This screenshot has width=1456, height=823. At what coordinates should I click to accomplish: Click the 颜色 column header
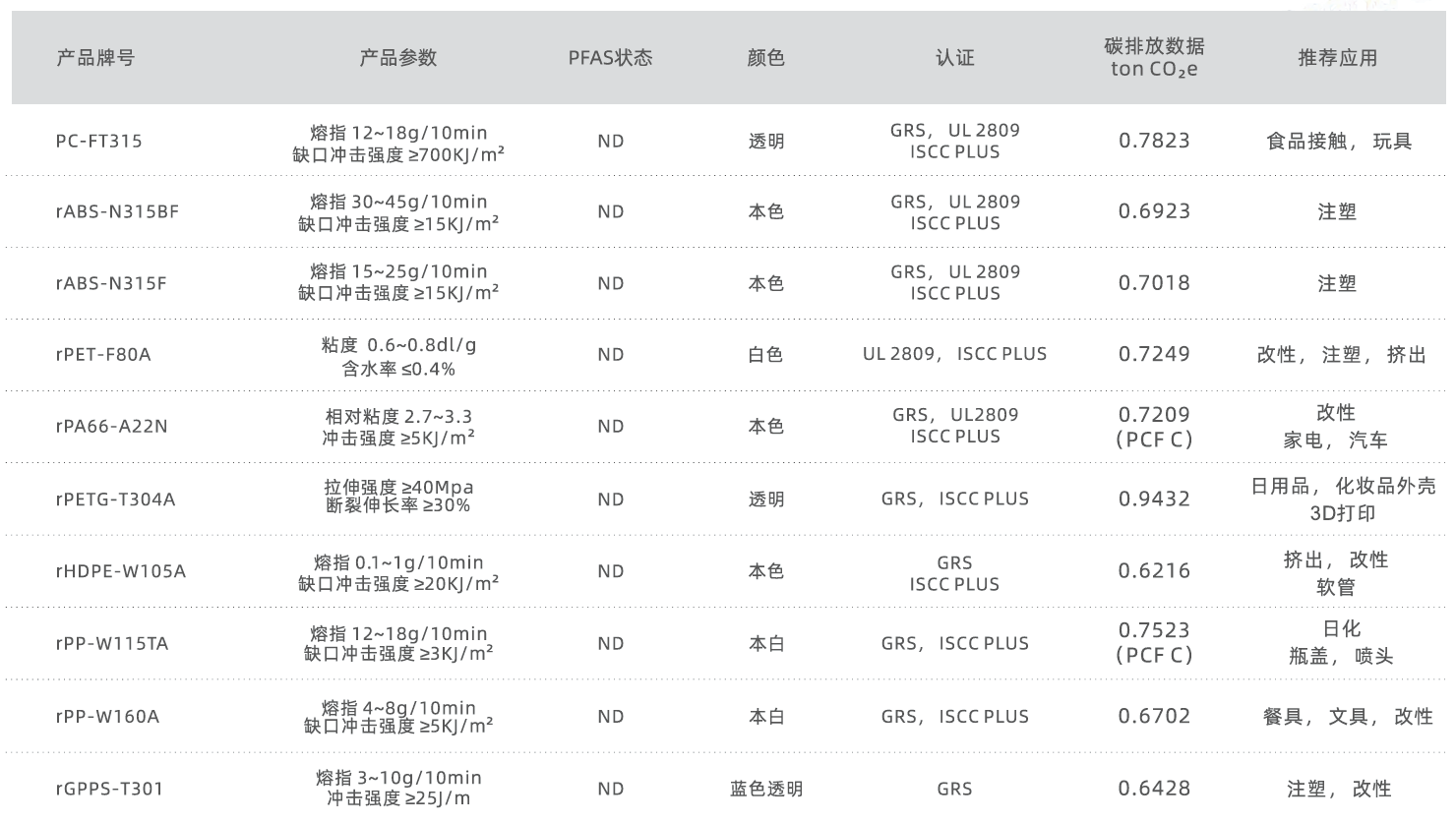(766, 58)
